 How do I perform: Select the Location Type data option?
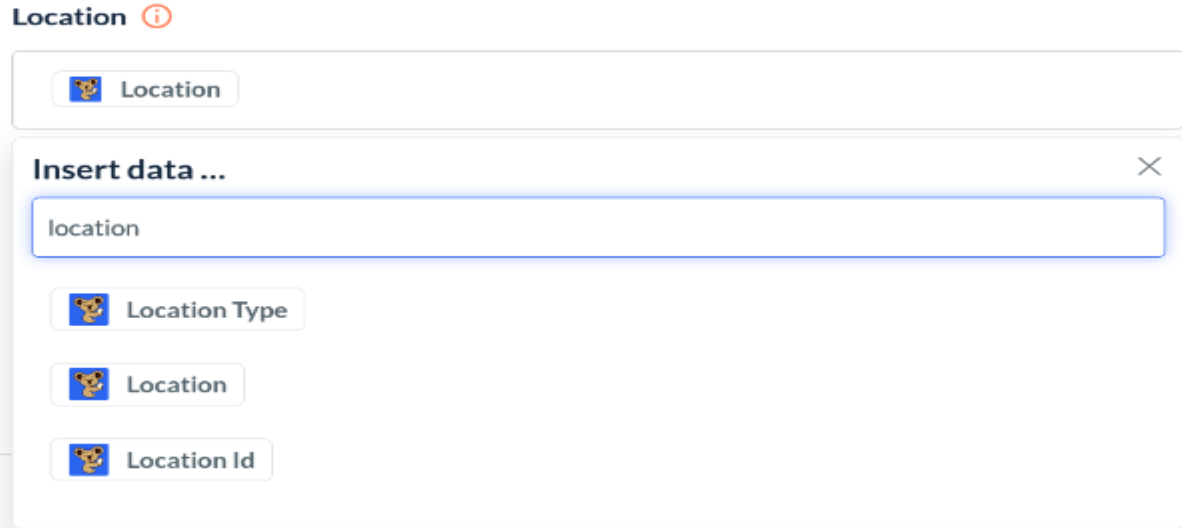(x=177, y=310)
